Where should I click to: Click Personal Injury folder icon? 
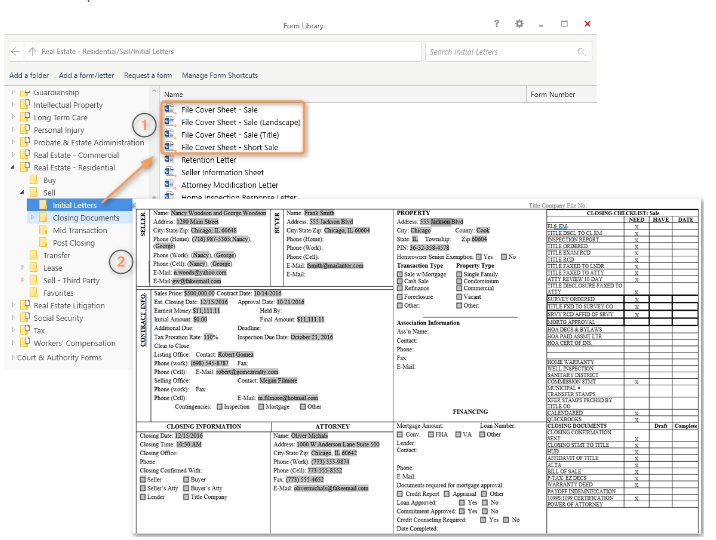click(26, 130)
